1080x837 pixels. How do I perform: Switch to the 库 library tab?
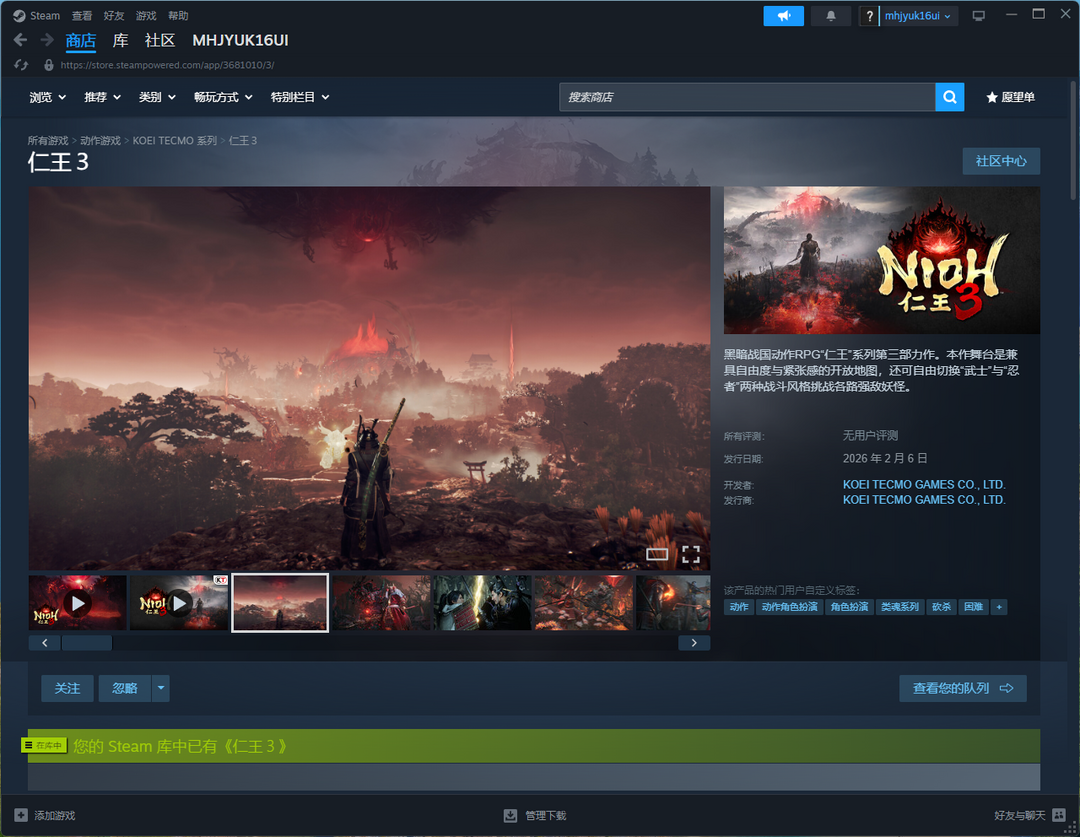[120, 40]
